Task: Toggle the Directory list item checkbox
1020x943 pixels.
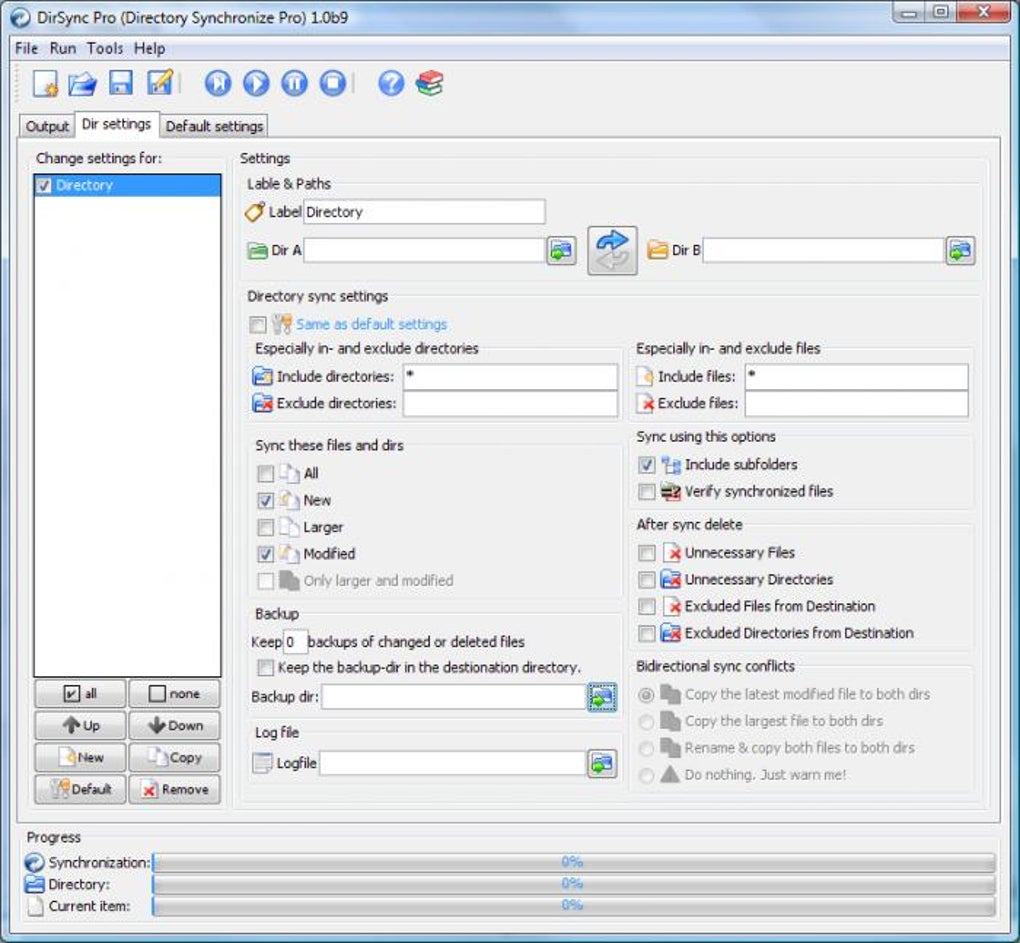Action: pyautogui.click(x=44, y=186)
